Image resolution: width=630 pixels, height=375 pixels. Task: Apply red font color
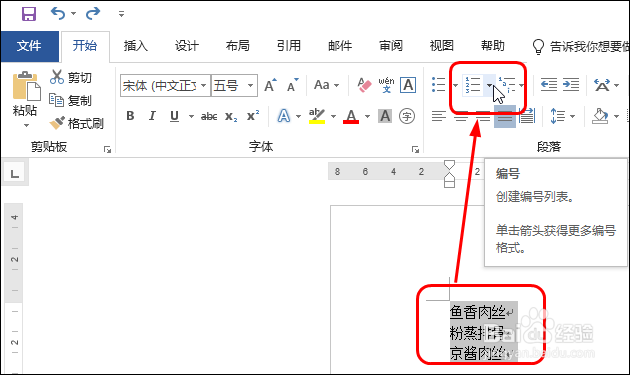(352, 116)
